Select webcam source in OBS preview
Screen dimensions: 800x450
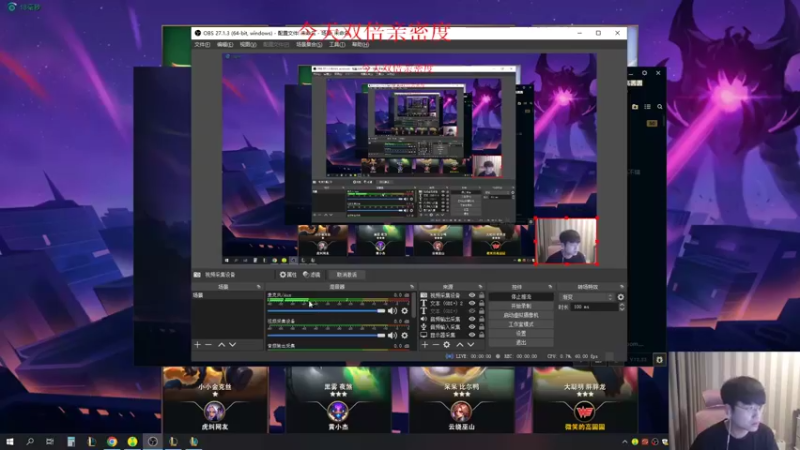point(566,241)
